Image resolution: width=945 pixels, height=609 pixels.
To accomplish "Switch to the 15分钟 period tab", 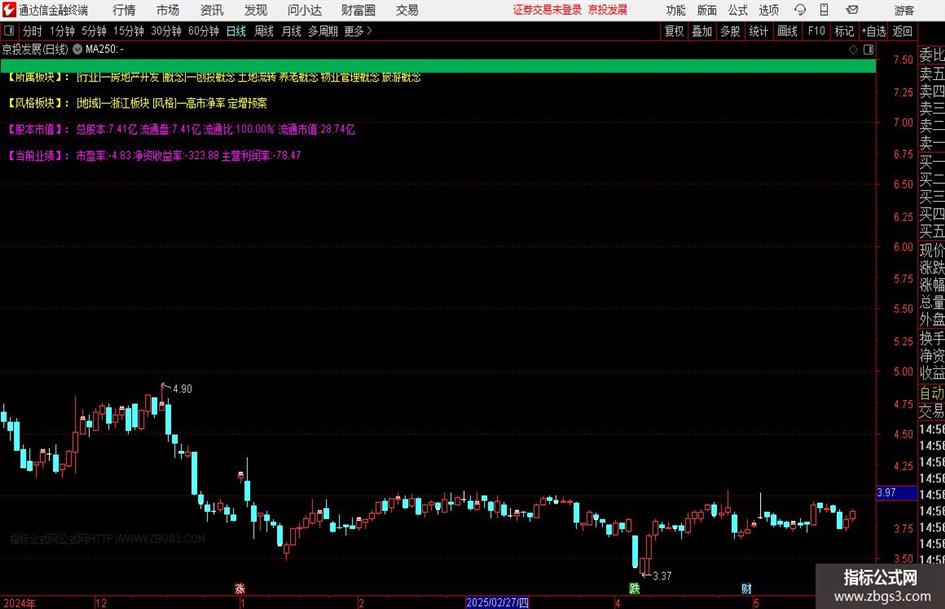I will click(x=128, y=31).
